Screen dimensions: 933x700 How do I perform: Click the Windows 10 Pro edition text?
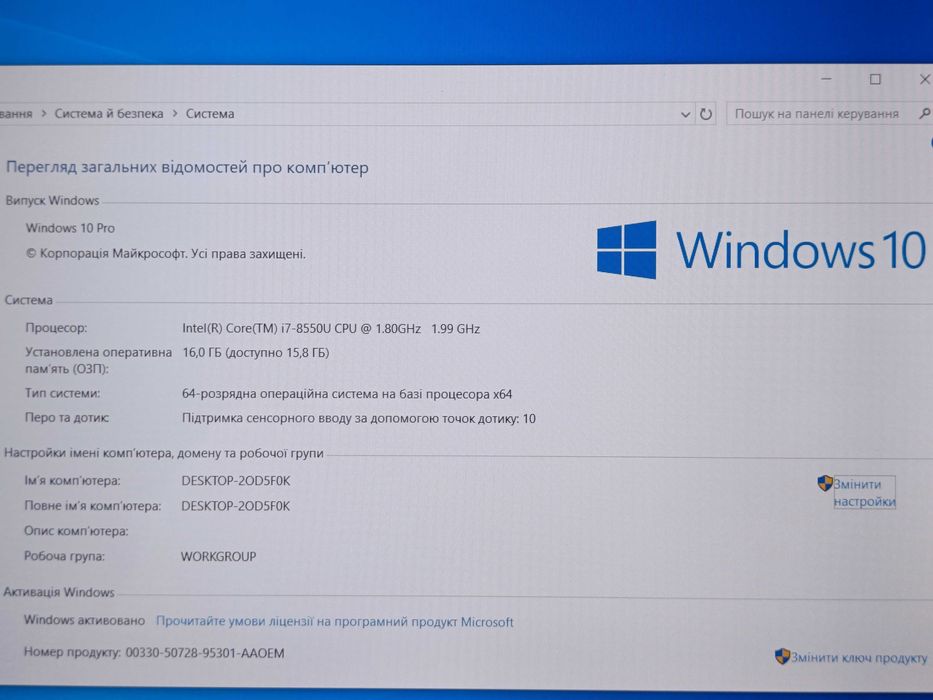tap(70, 228)
